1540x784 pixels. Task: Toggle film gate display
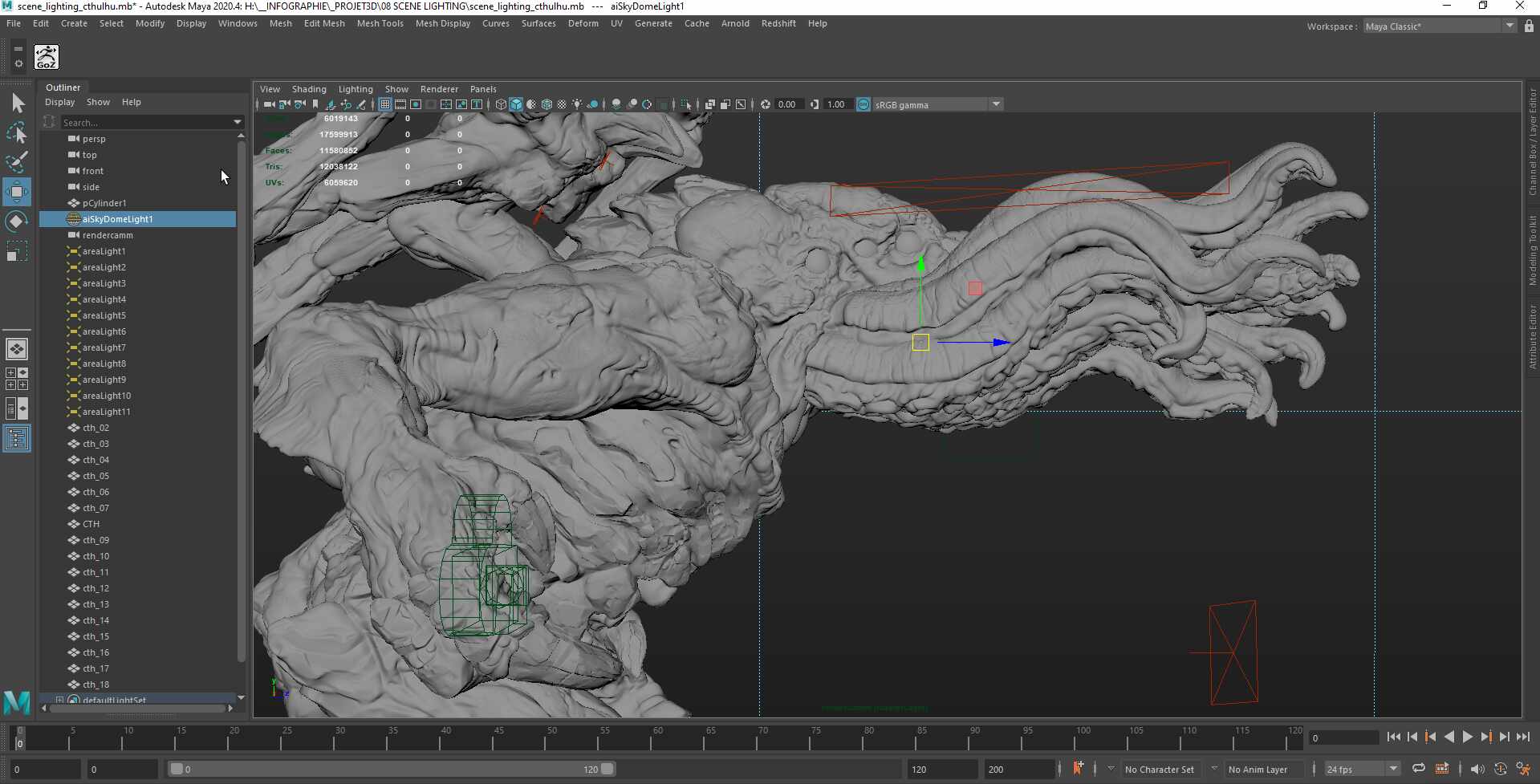400,104
